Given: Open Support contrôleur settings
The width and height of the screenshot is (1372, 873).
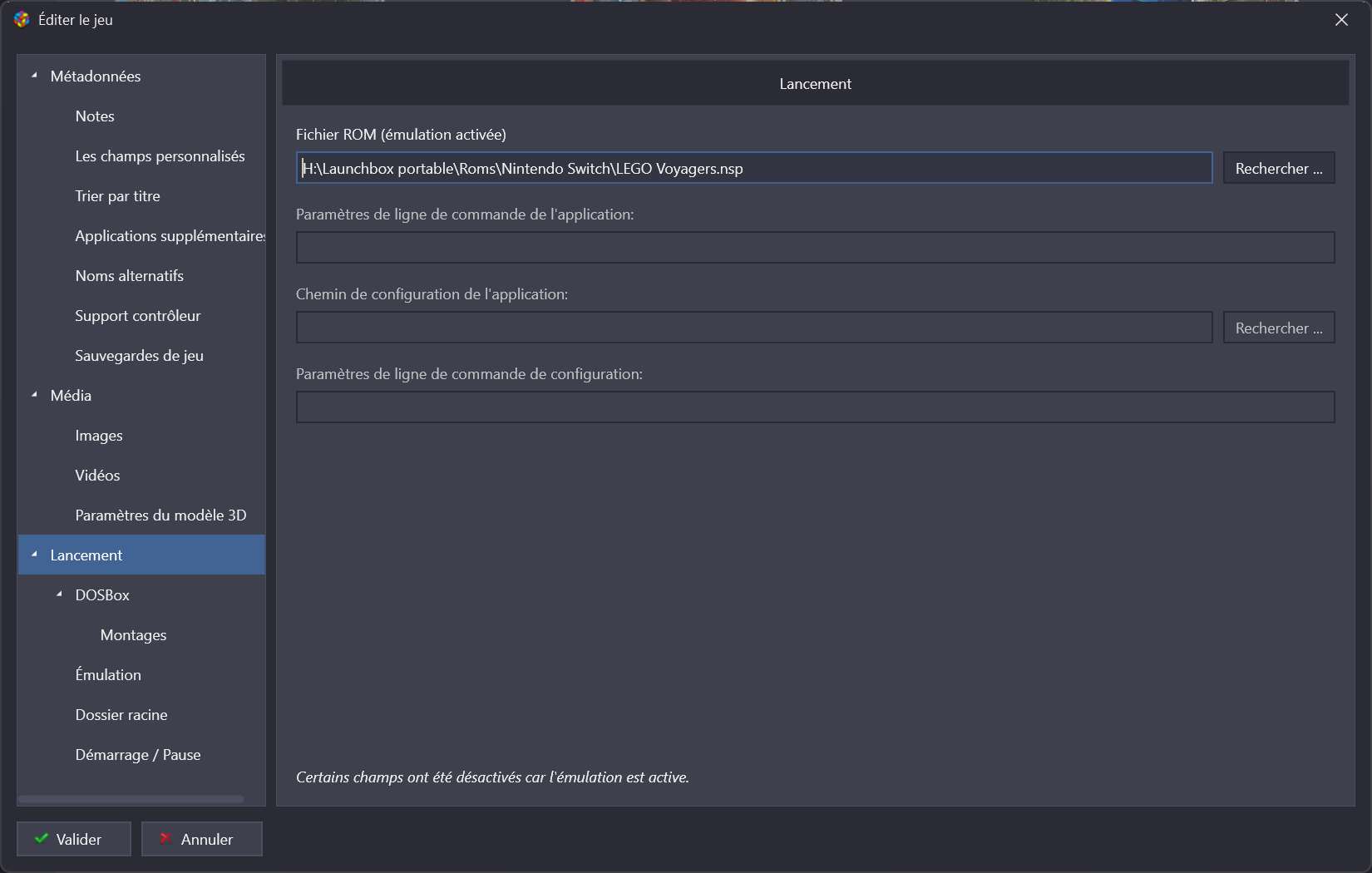Looking at the screenshot, I should [138, 316].
